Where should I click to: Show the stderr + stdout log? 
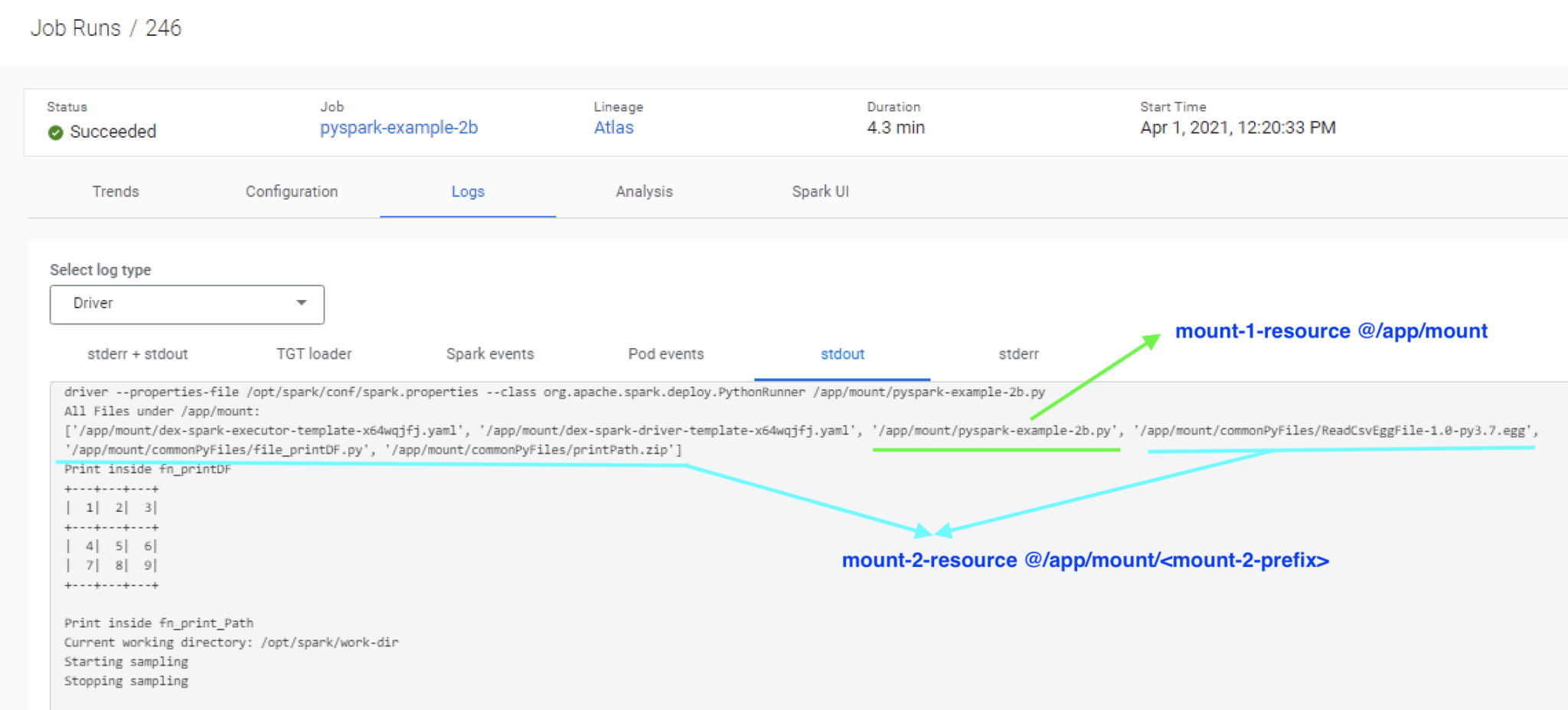click(137, 354)
